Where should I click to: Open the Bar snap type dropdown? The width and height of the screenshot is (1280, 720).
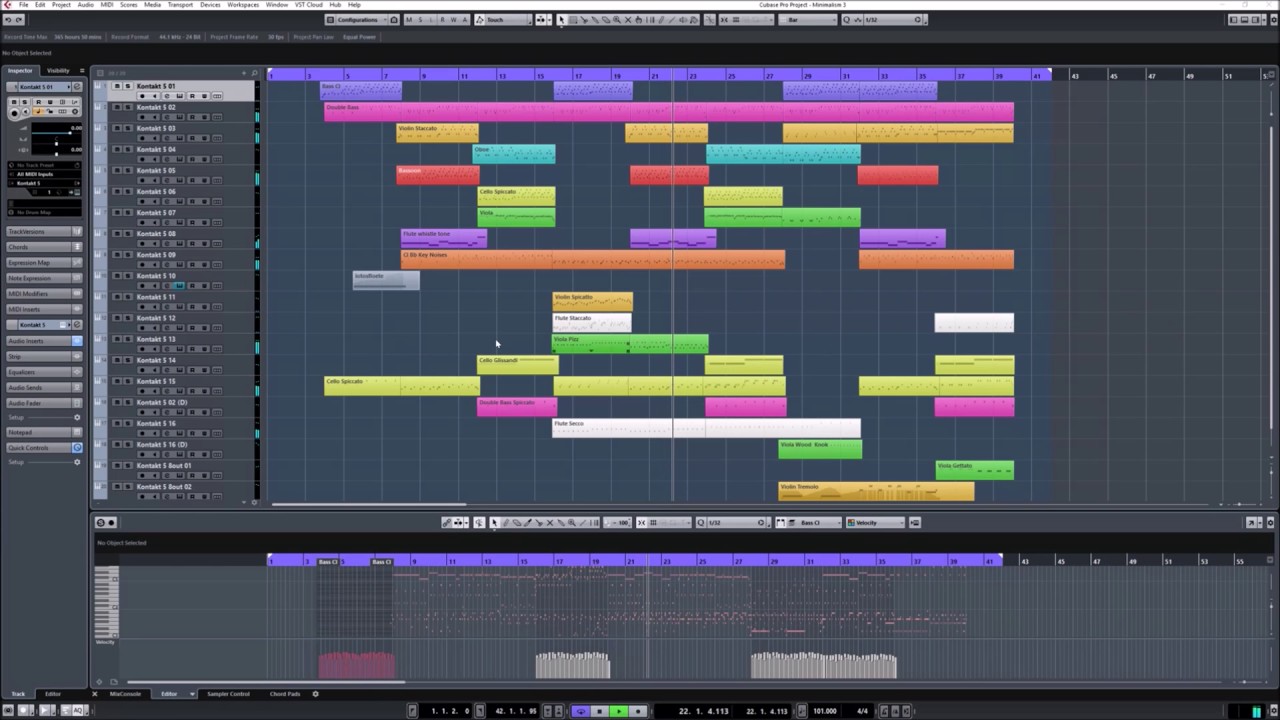(807, 20)
